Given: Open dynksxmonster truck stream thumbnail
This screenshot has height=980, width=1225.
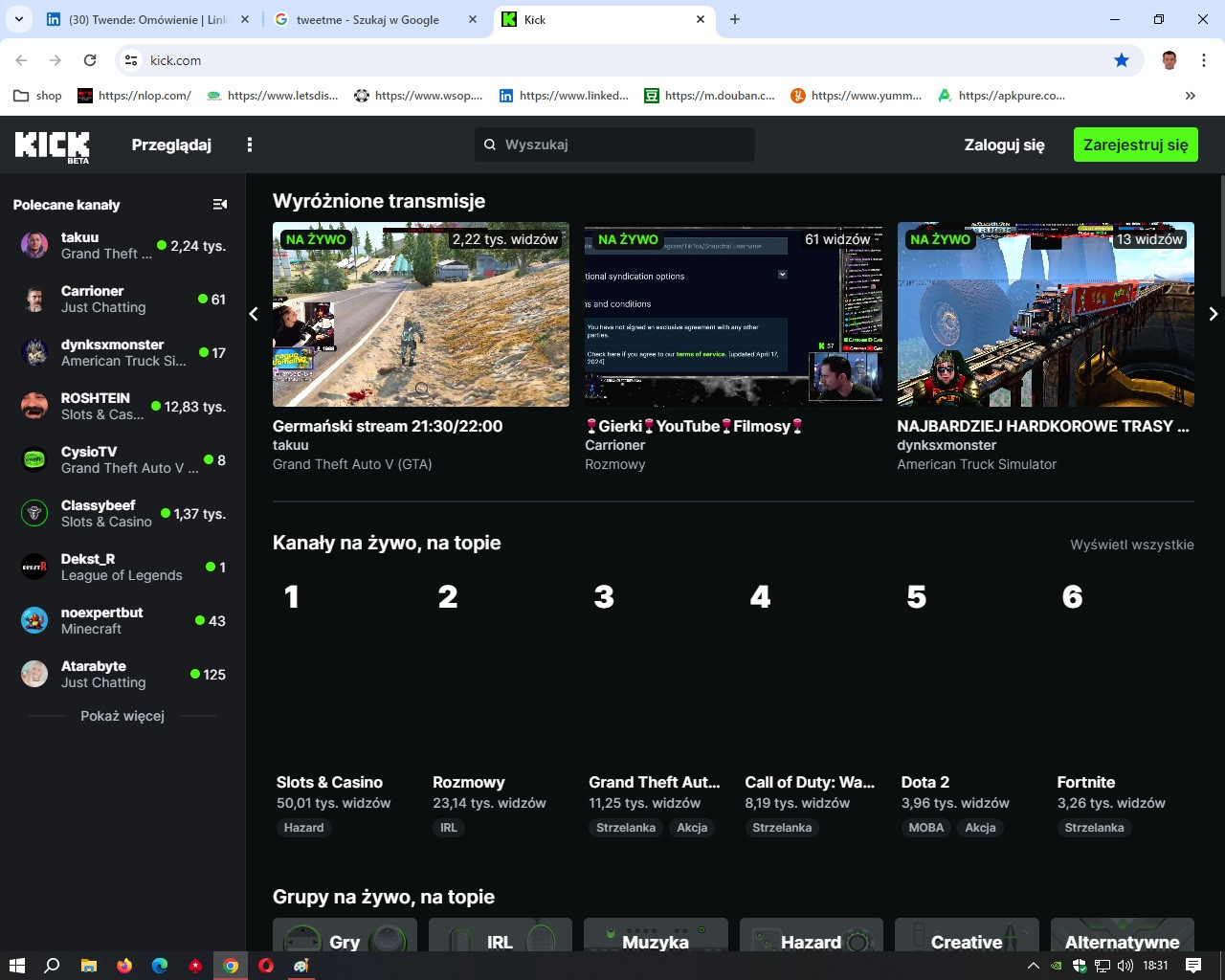Looking at the screenshot, I should tap(1045, 314).
